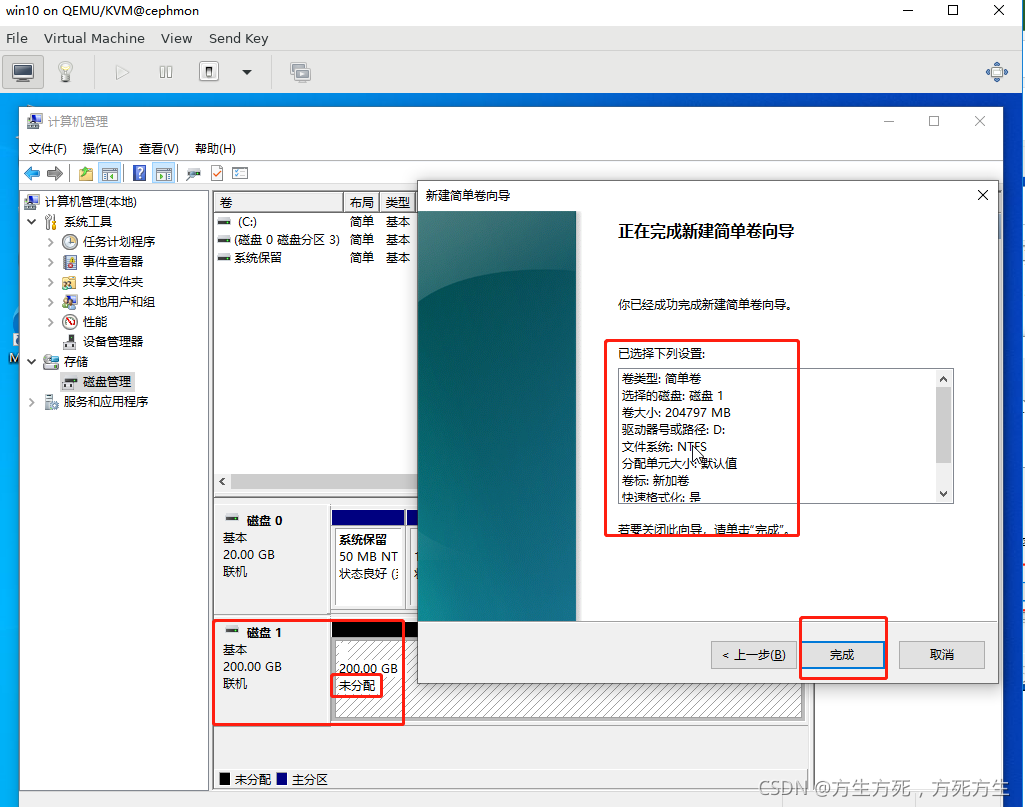Toggle the console tree pane icon

(110, 172)
